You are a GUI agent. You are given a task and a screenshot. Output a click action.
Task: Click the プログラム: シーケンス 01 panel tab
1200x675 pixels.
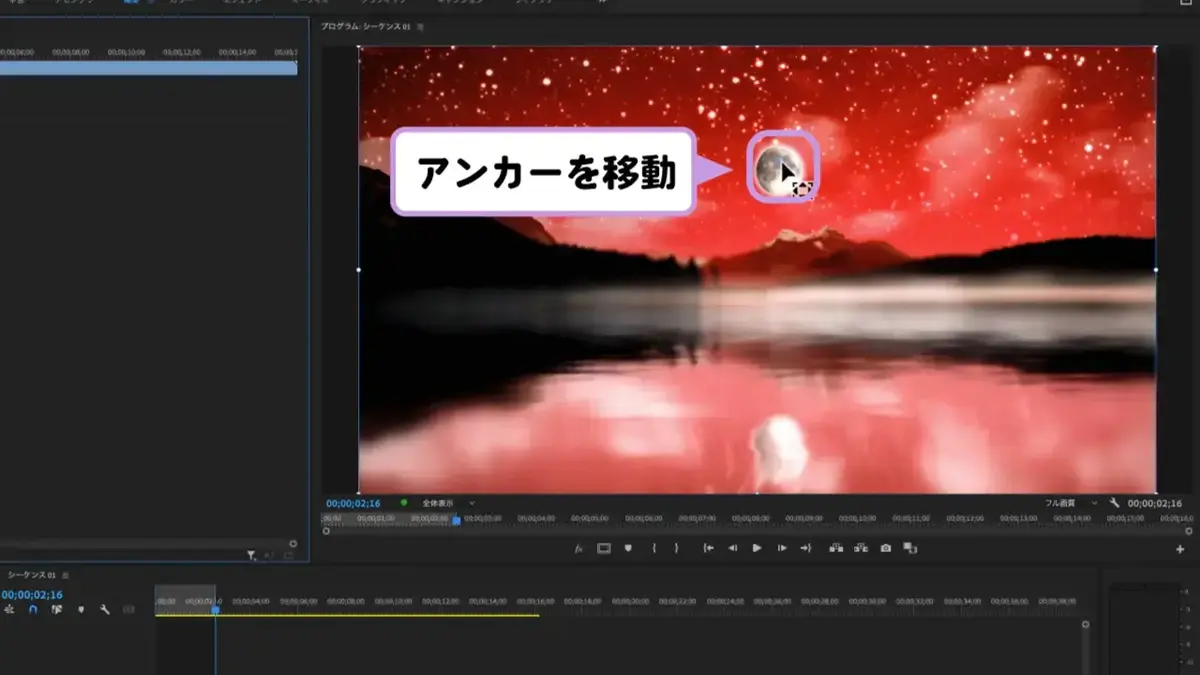tap(366, 27)
